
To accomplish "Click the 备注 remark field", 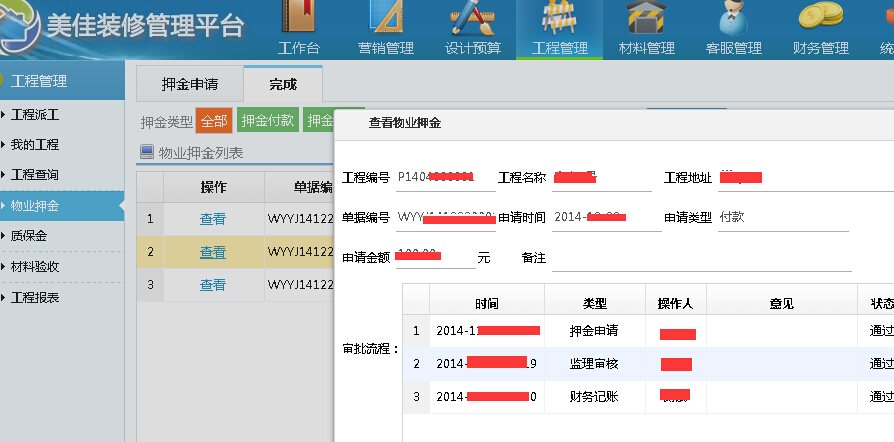I will (x=700, y=258).
